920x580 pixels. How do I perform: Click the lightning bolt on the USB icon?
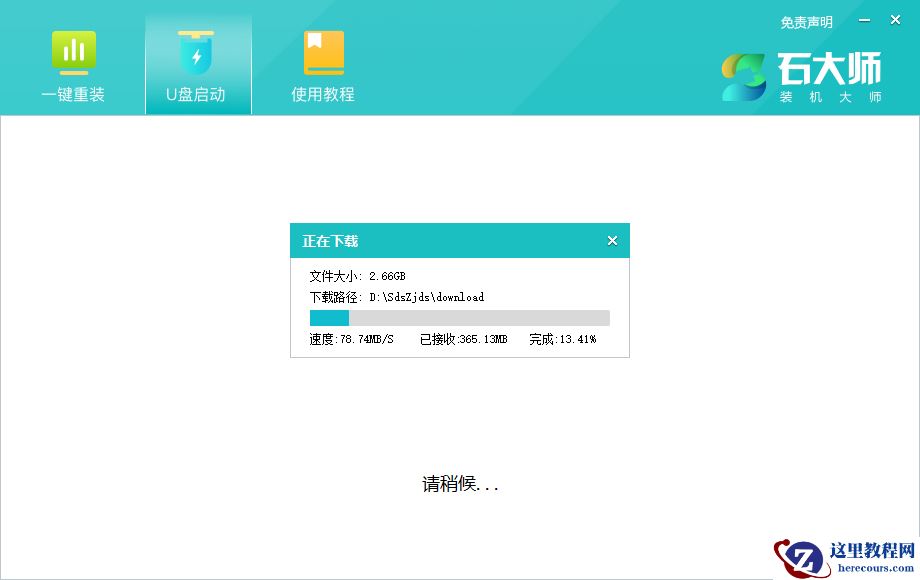[x=197, y=57]
